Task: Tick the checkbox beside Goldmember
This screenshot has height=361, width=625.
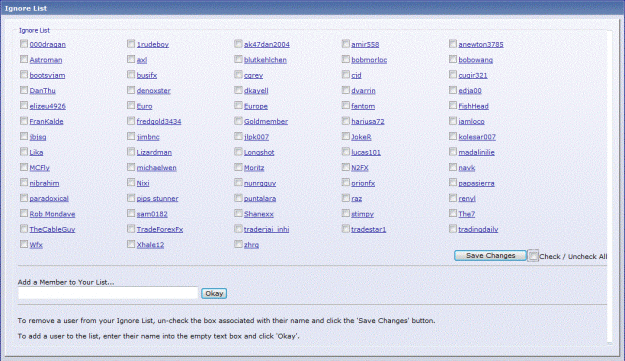Action: 238,121
